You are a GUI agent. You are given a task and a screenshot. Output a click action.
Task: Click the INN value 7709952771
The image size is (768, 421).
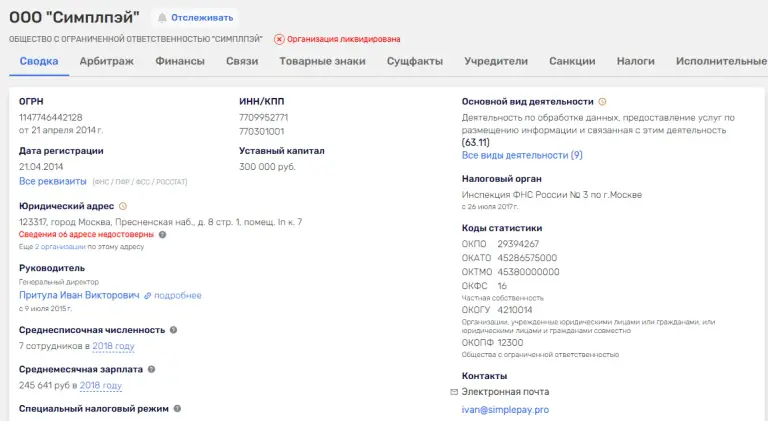pyautogui.click(x=264, y=117)
